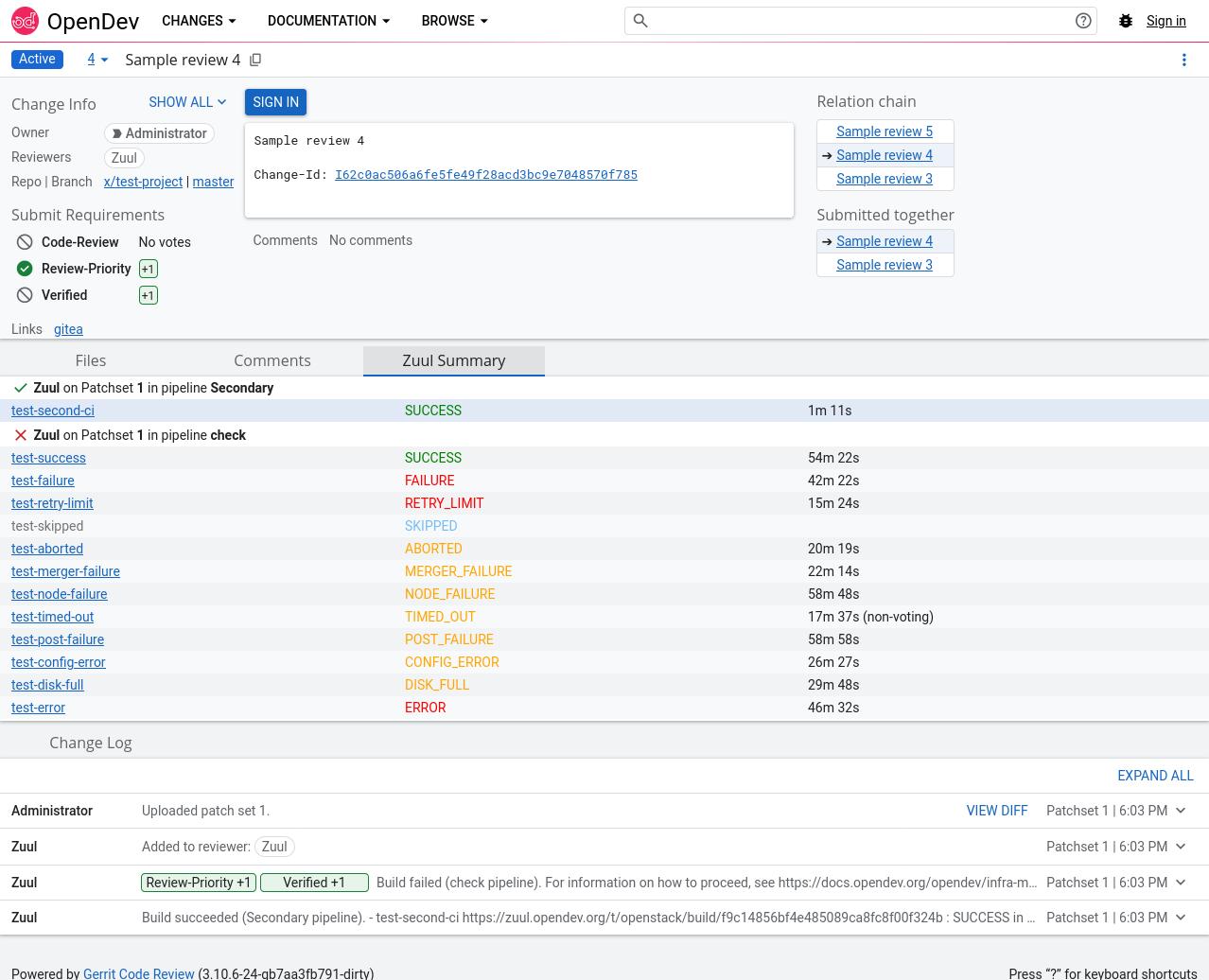Click the SKIPPED status text
Image resolution: width=1209 pixels, height=980 pixels.
click(431, 526)
